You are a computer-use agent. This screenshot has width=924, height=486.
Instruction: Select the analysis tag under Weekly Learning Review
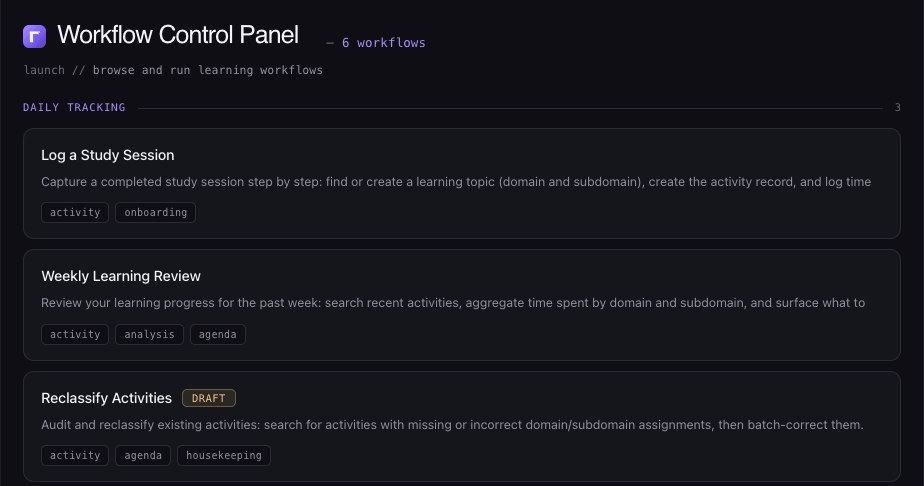coord(149,335)
